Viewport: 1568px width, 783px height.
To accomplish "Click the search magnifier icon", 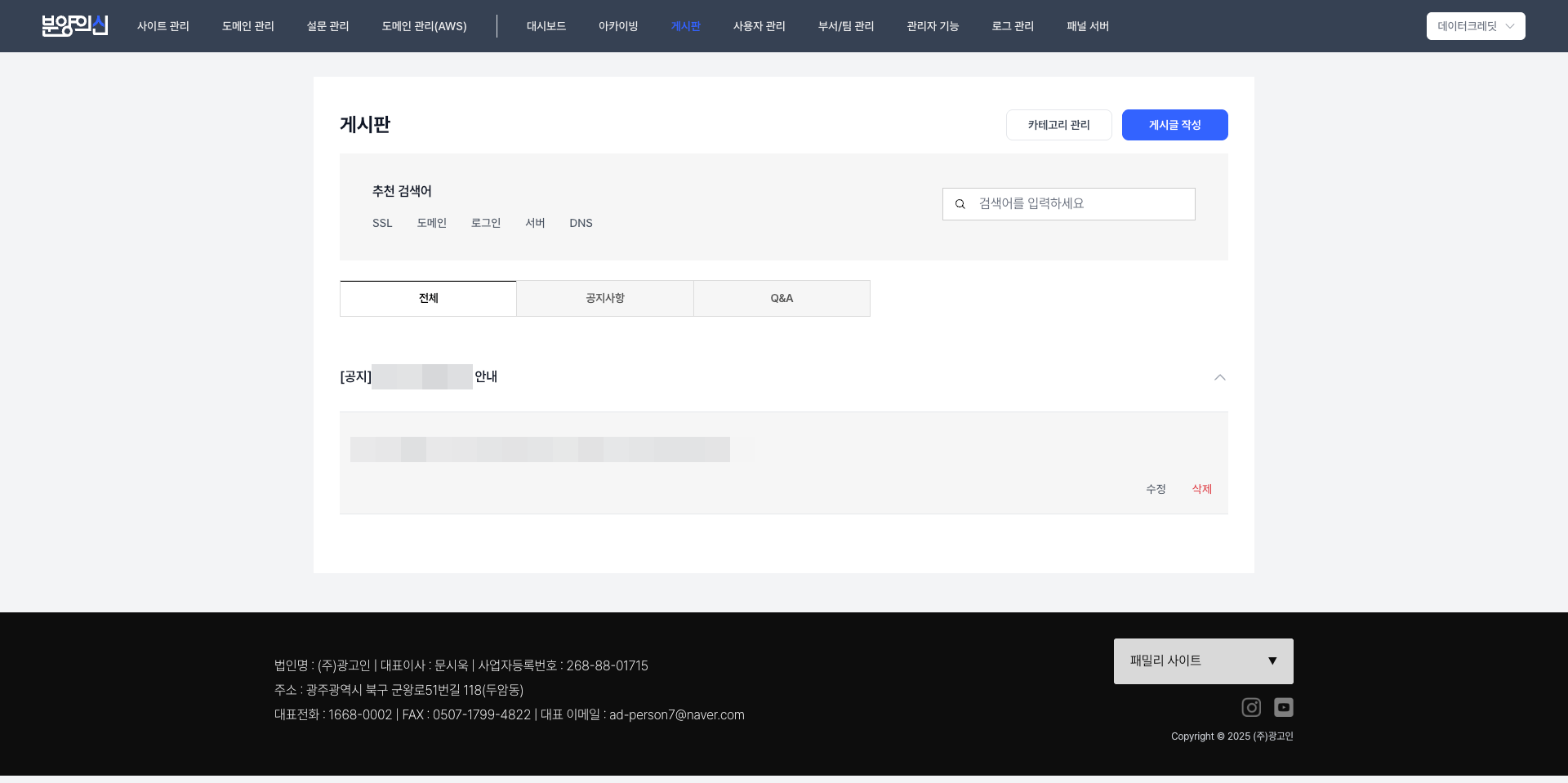I will point(960,204).
